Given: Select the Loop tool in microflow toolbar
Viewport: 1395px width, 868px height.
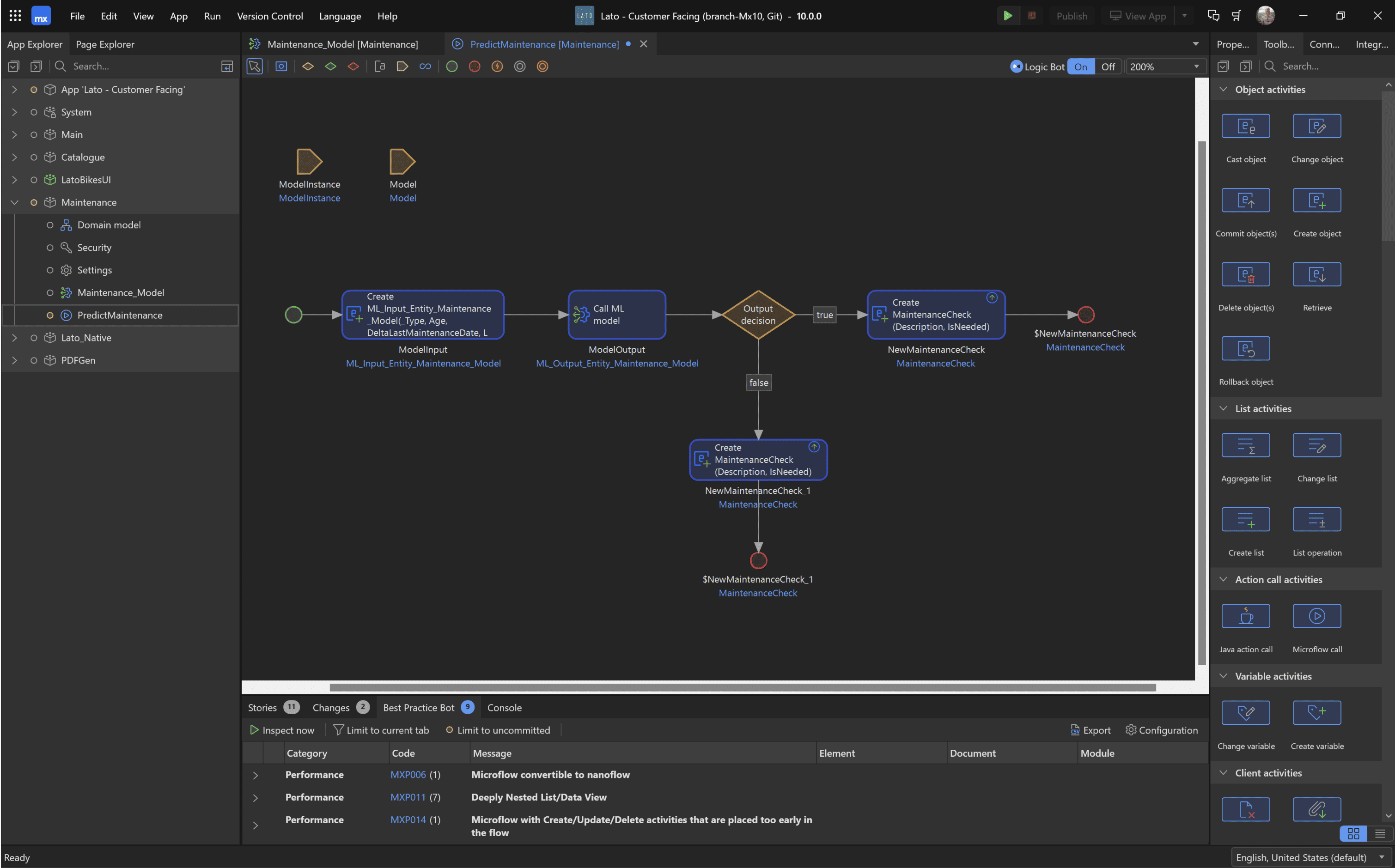Looking at the screenshot, I should tap(425, 67).
